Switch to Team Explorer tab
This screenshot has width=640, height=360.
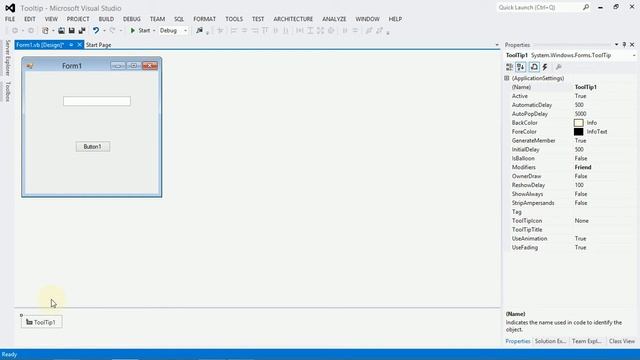pyautogui.click(x=587, y=341)
